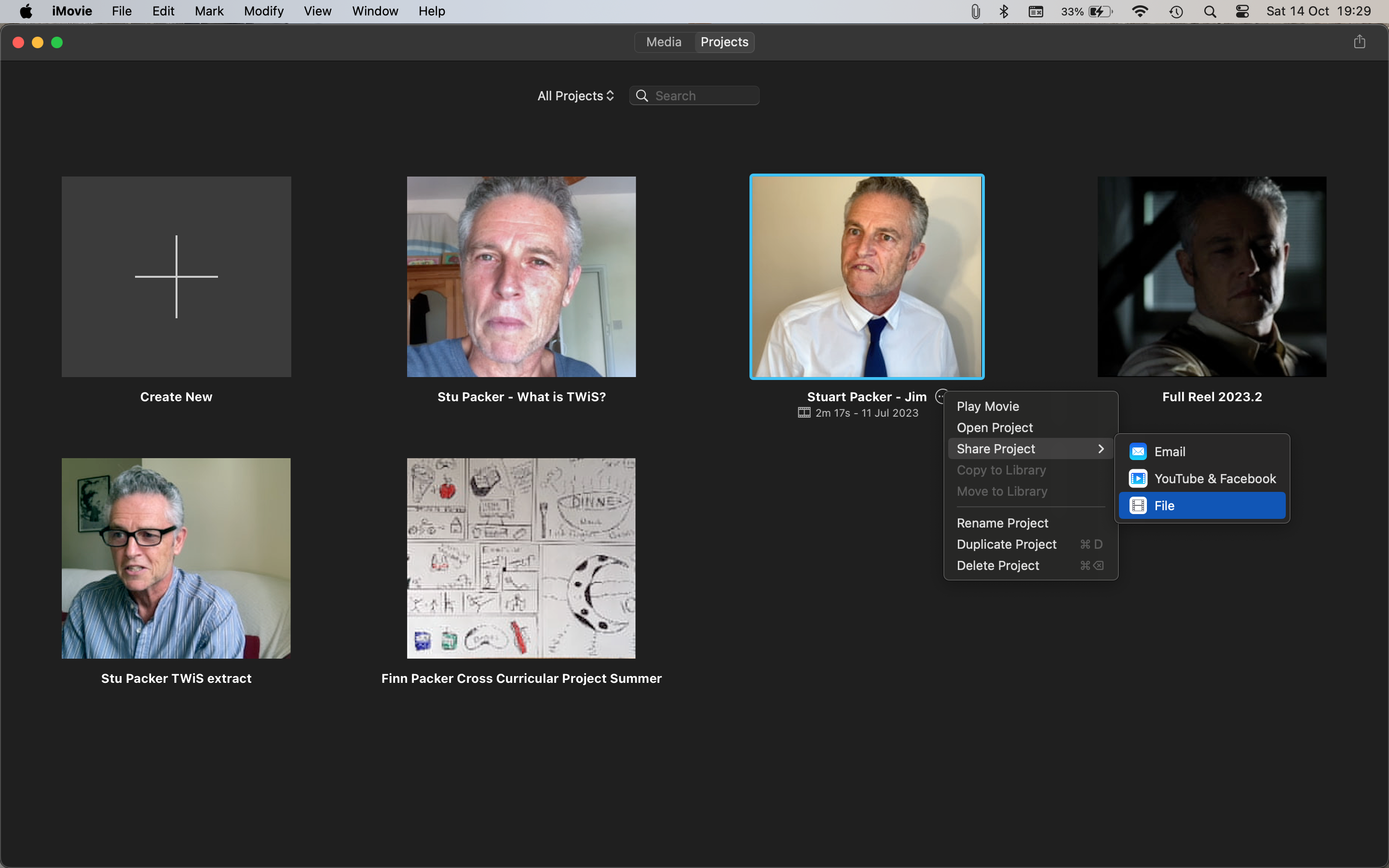Select Rename Project in the context menu

pos(1002,523)
